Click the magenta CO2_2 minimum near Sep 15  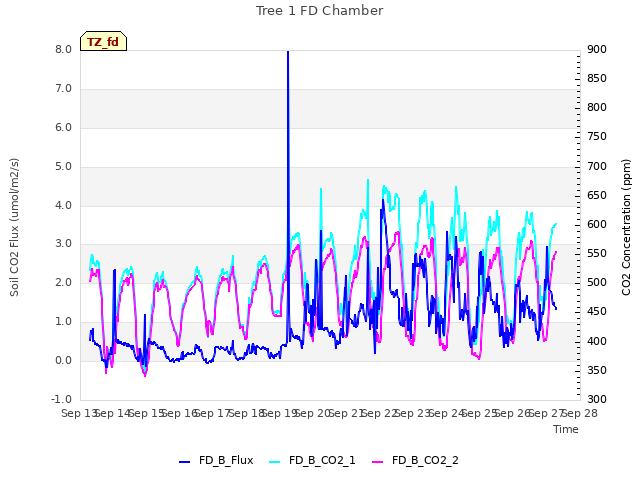click(x=145, y=375)
